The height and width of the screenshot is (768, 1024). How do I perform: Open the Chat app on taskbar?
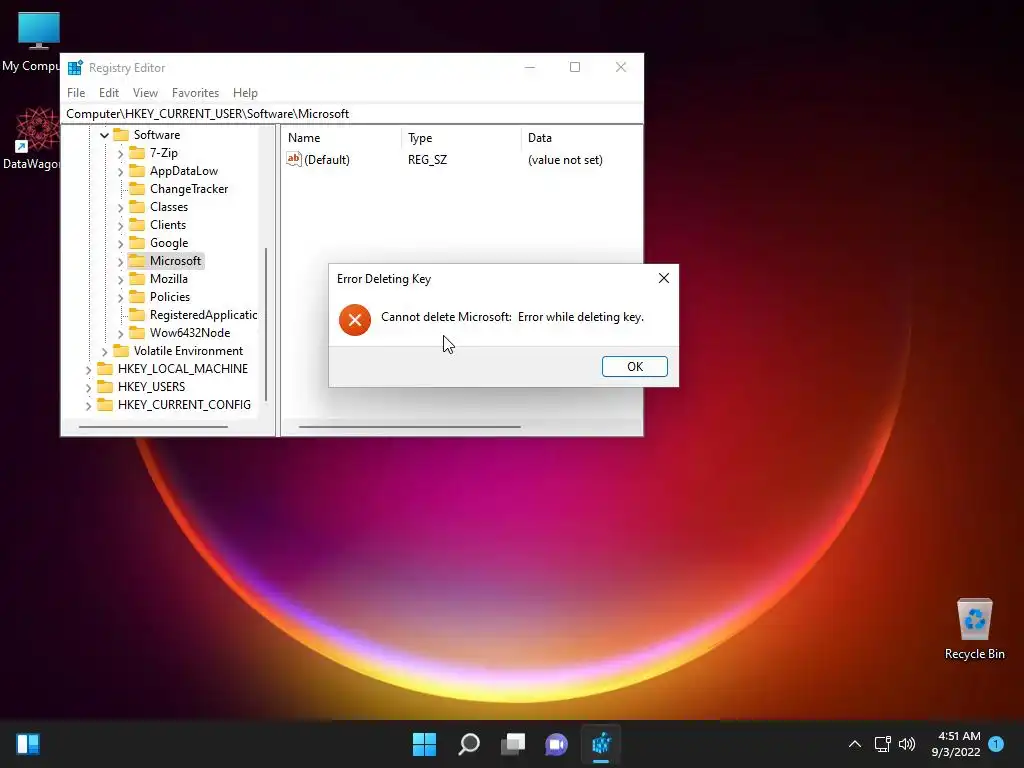[x=556, y=744]
